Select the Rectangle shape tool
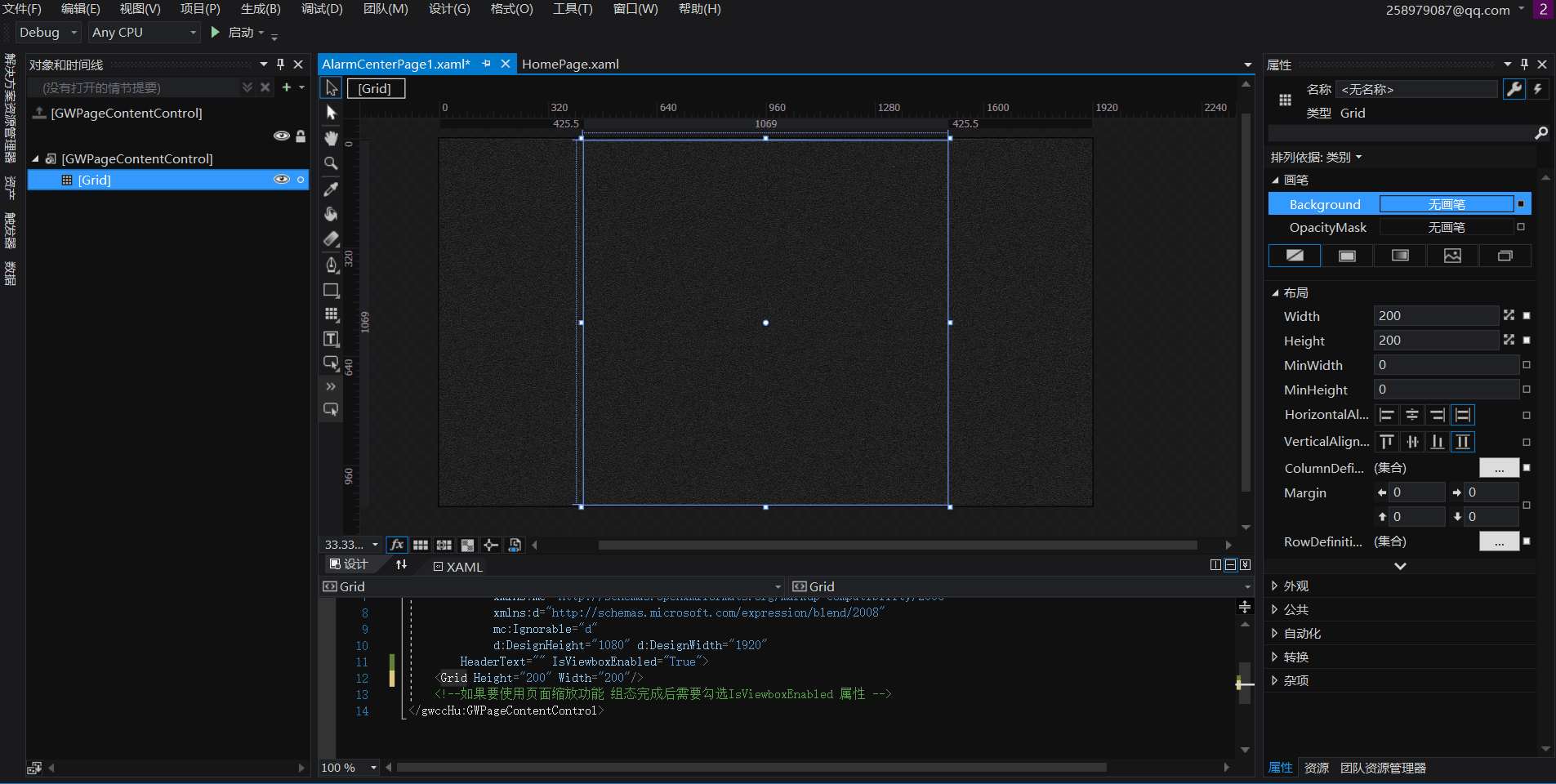Viewport: 1556px width, 784px height. click(x=331, y=290)
